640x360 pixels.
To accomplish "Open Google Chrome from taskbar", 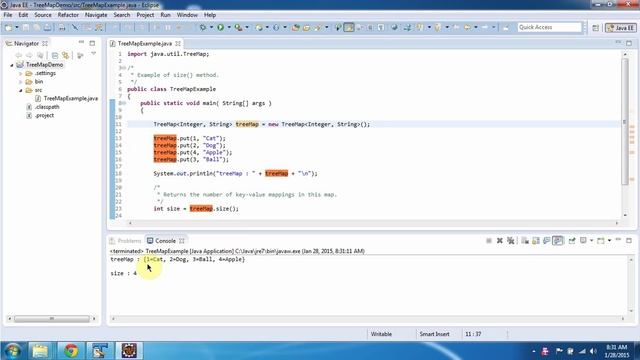I will point(70,351).
